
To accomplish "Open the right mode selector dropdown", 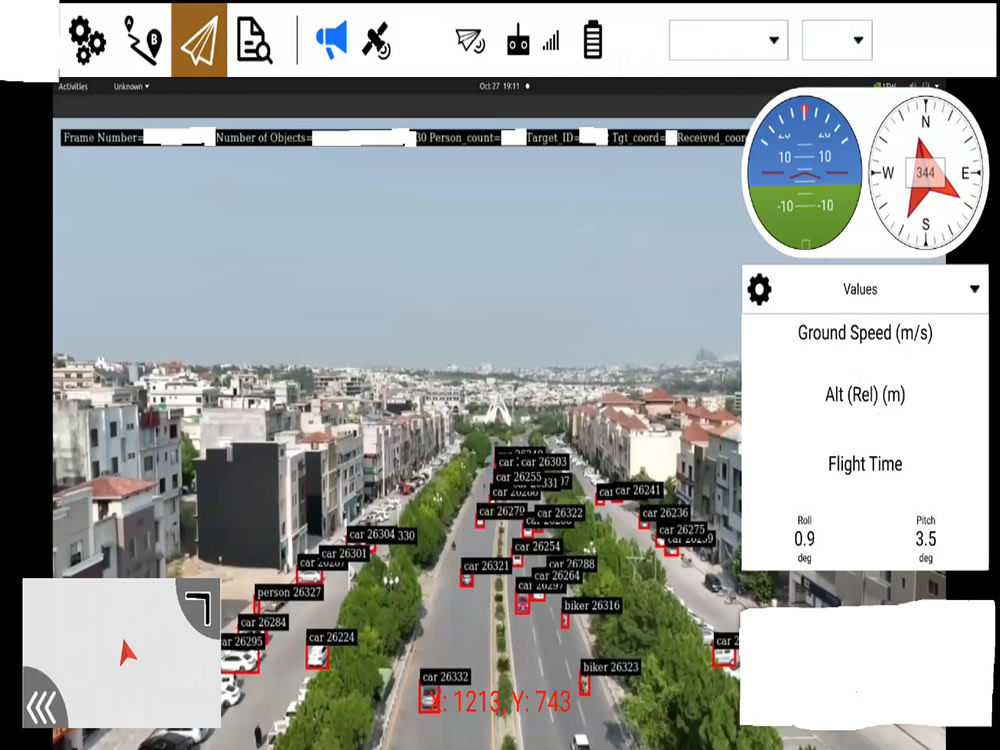I will [x=837, y=40].
